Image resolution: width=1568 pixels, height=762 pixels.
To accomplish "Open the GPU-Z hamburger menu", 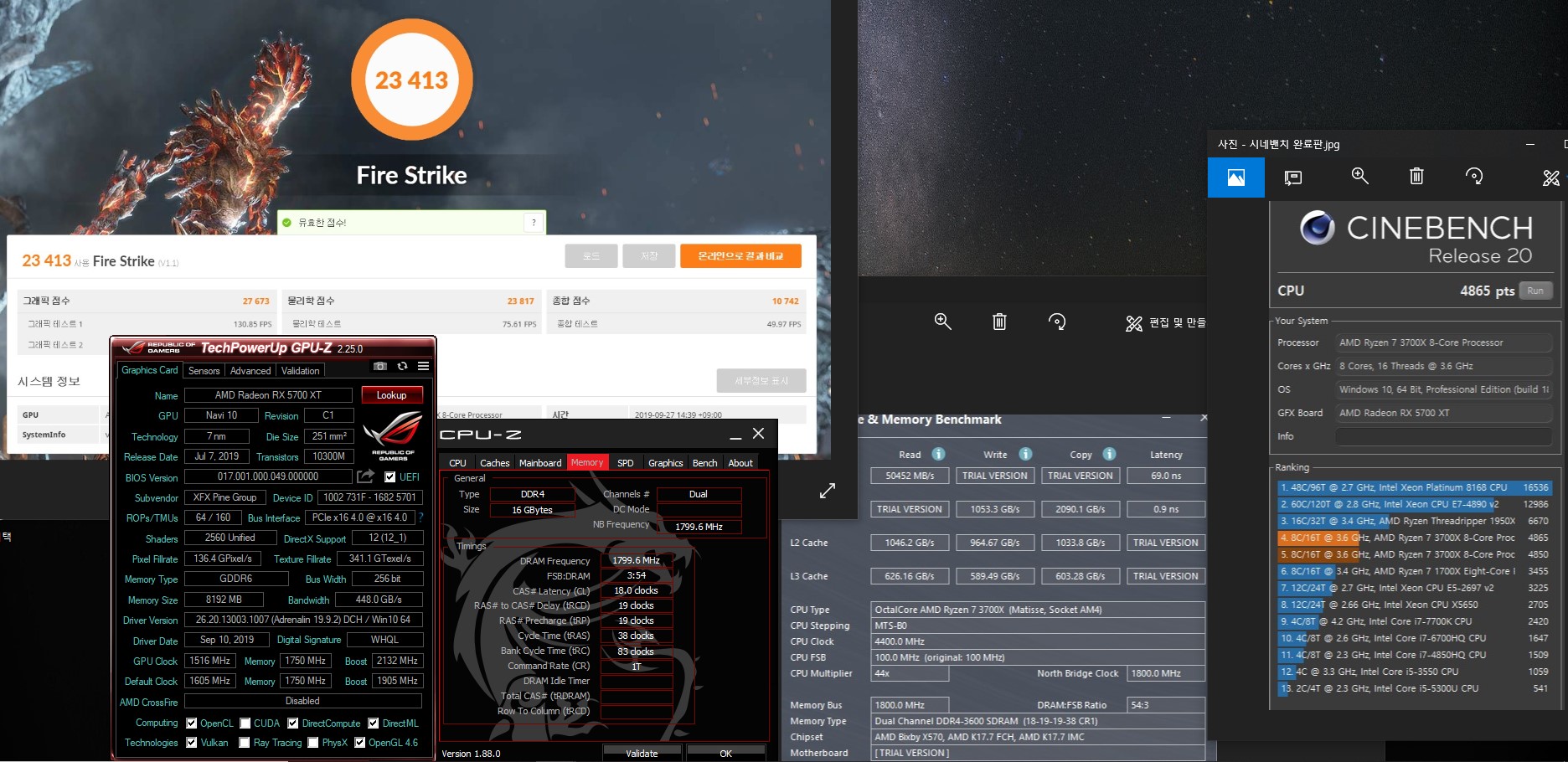I will (423, 367).
